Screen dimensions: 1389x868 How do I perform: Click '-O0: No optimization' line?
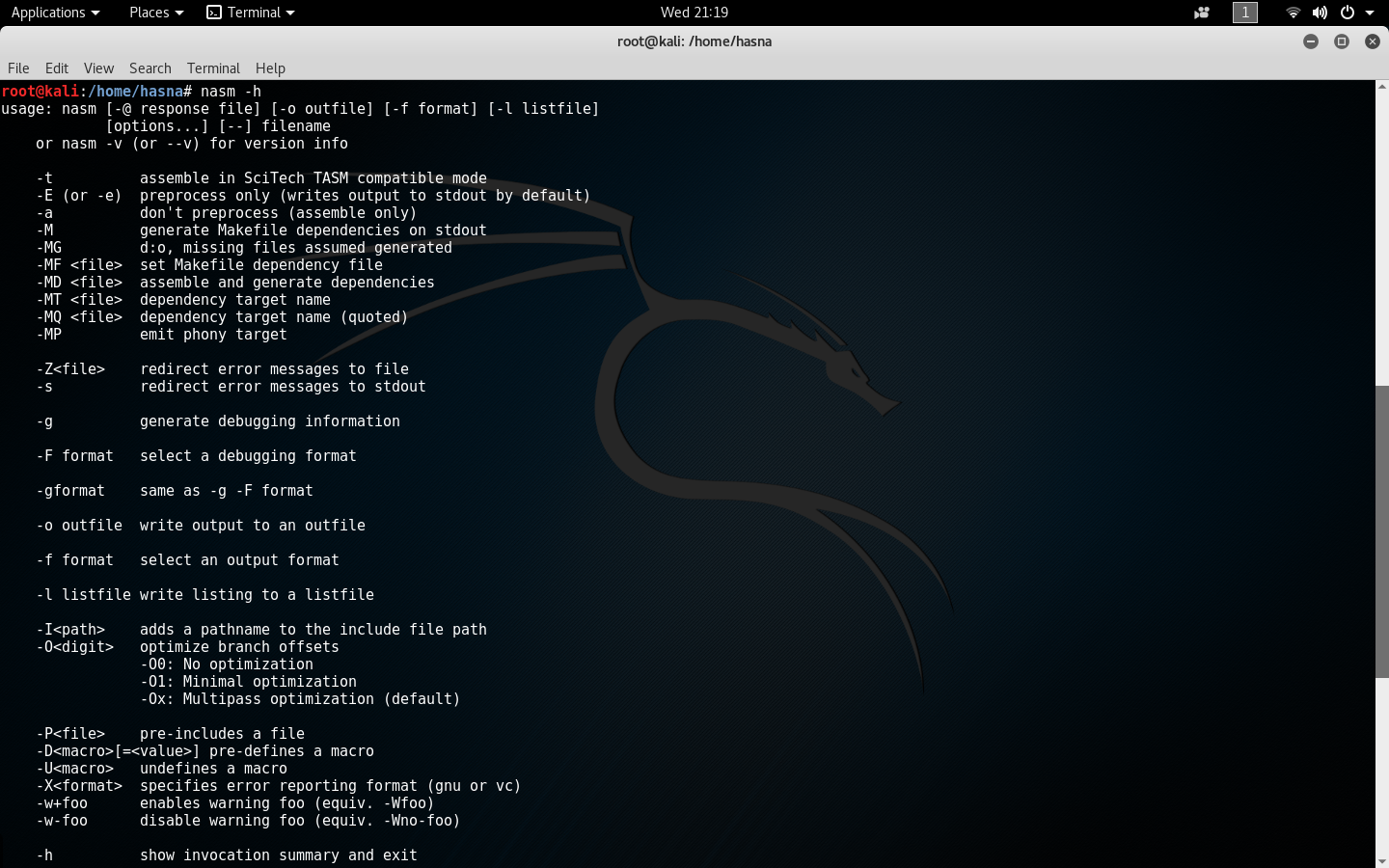(x=227, y=665)
